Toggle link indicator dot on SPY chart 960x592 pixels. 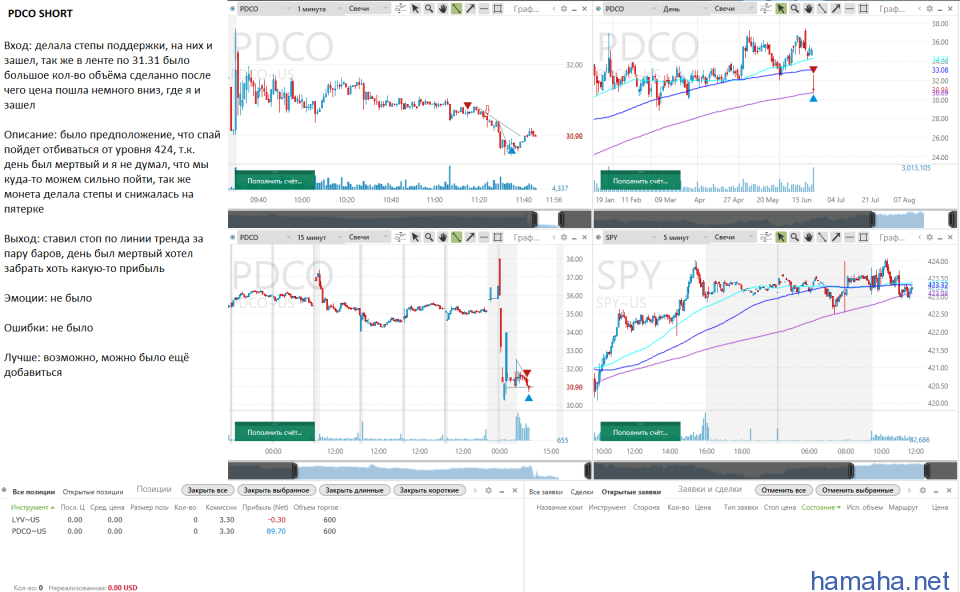tap(598, 237)
